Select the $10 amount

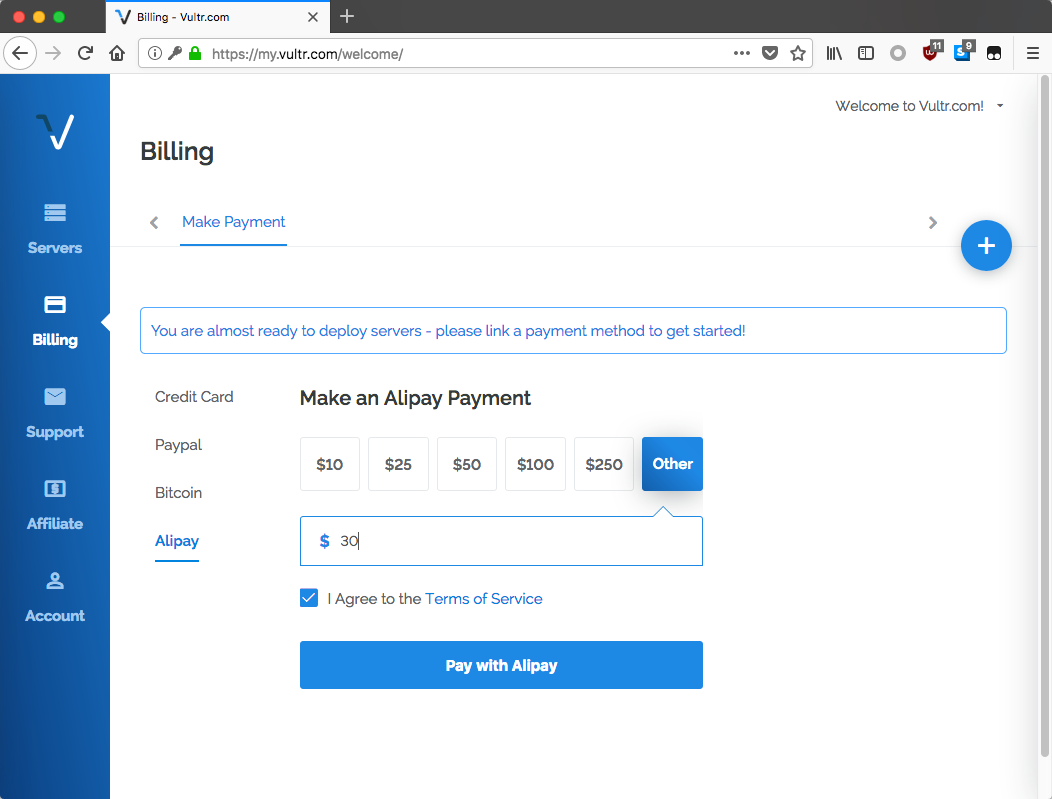[329, 464]
